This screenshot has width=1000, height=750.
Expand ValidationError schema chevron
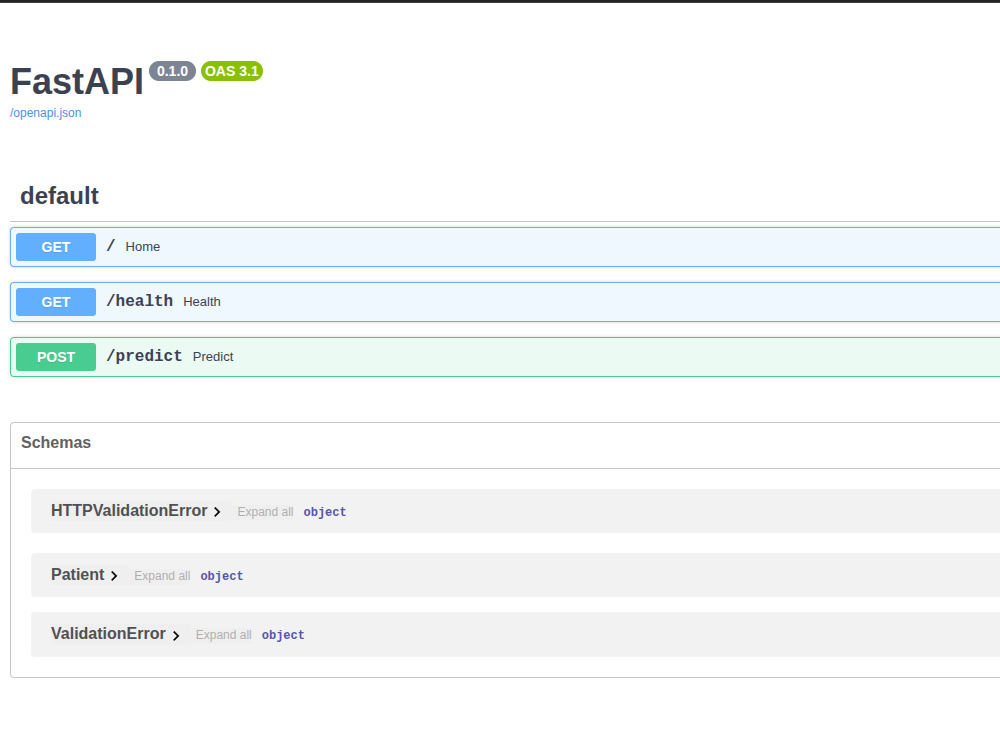tap(175, 635)
